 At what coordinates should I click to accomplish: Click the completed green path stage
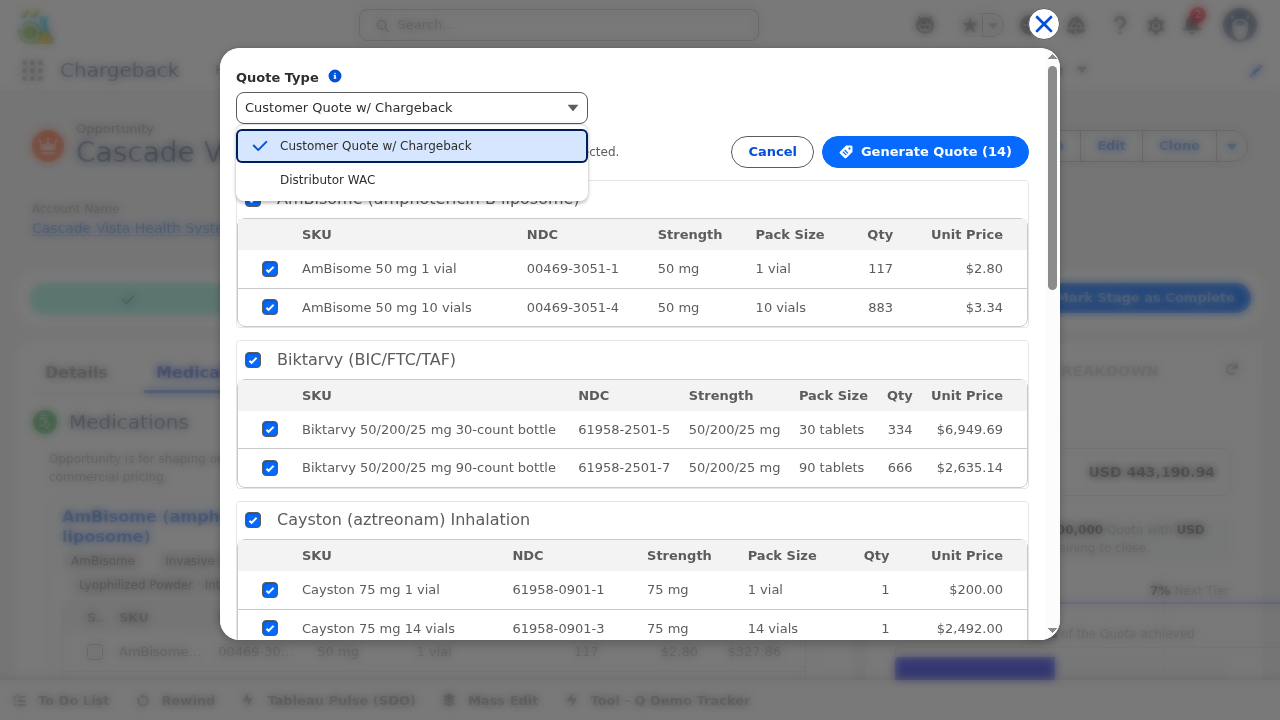point(127,299)
